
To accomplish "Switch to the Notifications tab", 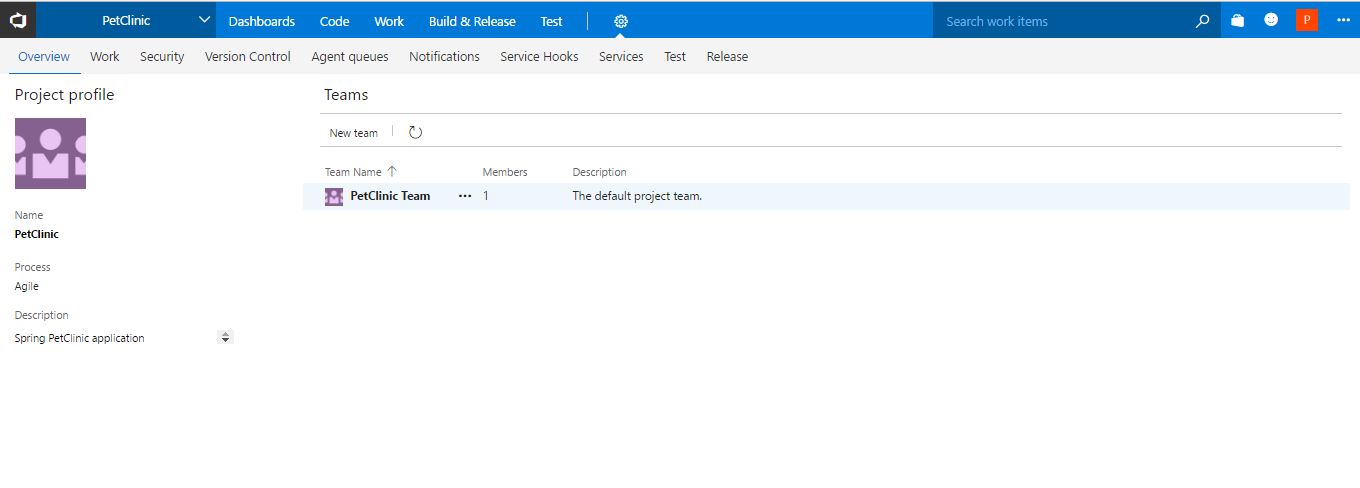I will tap(444, 56).
